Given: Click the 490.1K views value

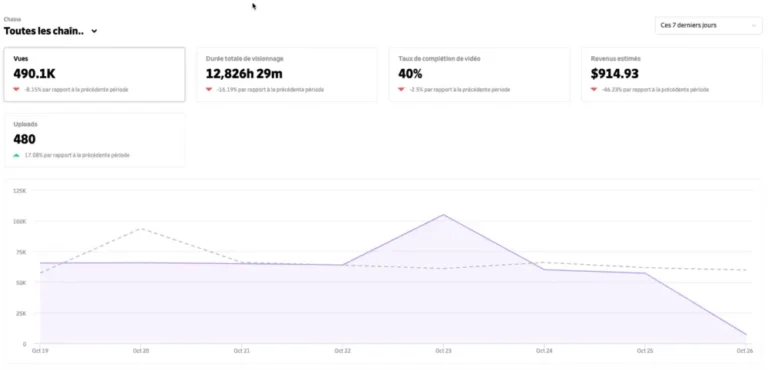Looking at the screenshot, I should tap(34, 74).
